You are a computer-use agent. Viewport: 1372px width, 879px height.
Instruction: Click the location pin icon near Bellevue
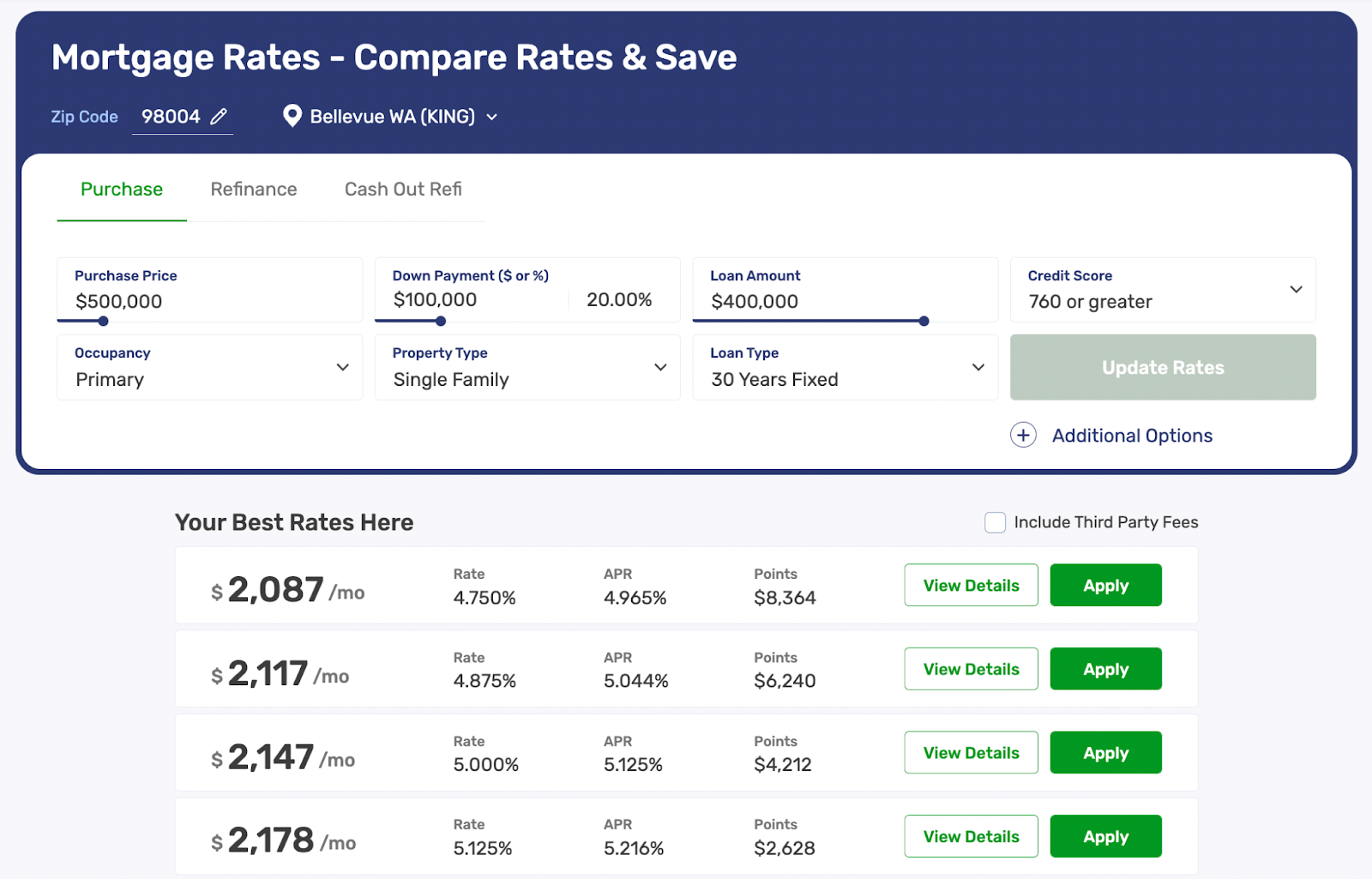pos(292,116)
